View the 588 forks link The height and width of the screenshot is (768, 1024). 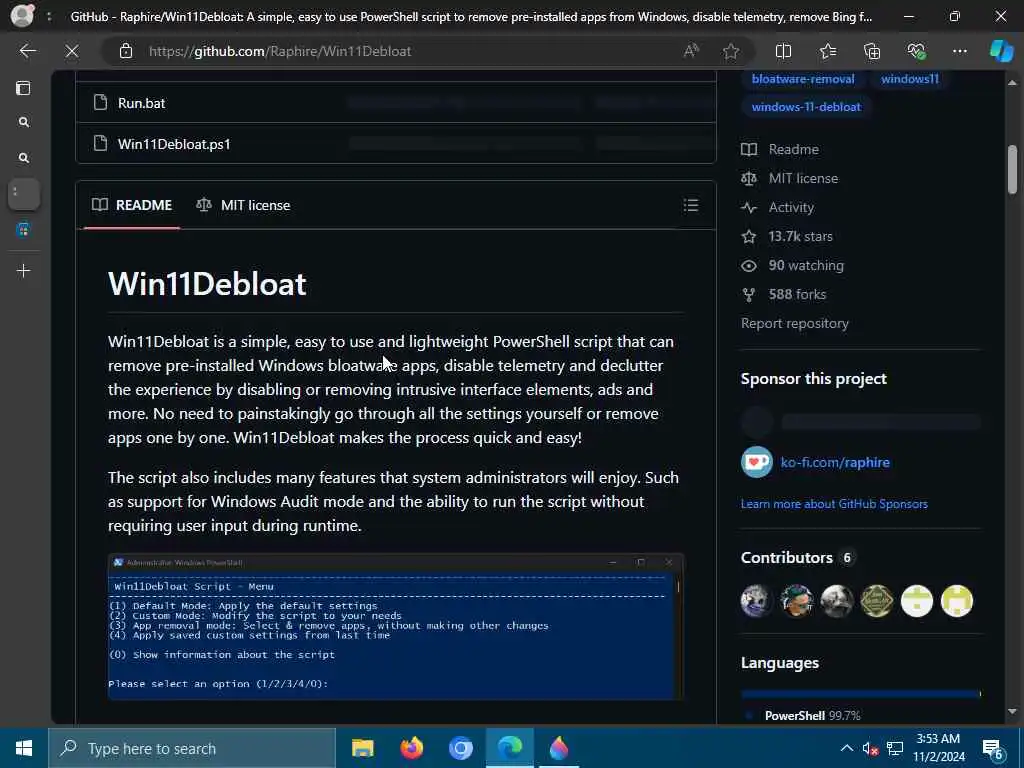click(x=784, y=295)
